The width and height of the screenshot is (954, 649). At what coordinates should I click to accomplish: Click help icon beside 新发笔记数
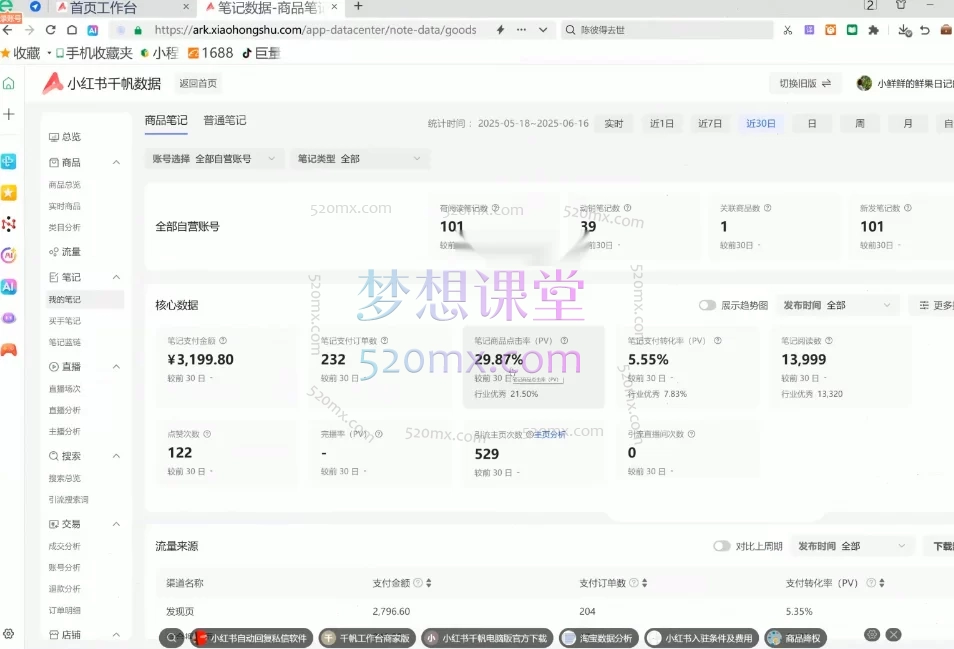click(908, 207)
